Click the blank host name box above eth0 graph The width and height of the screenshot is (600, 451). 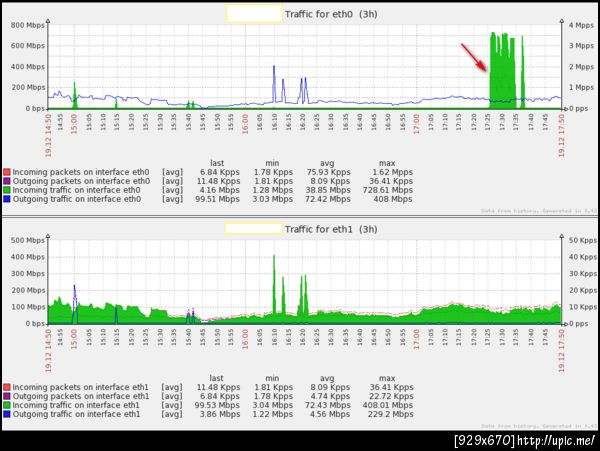(x=254, y=14)
